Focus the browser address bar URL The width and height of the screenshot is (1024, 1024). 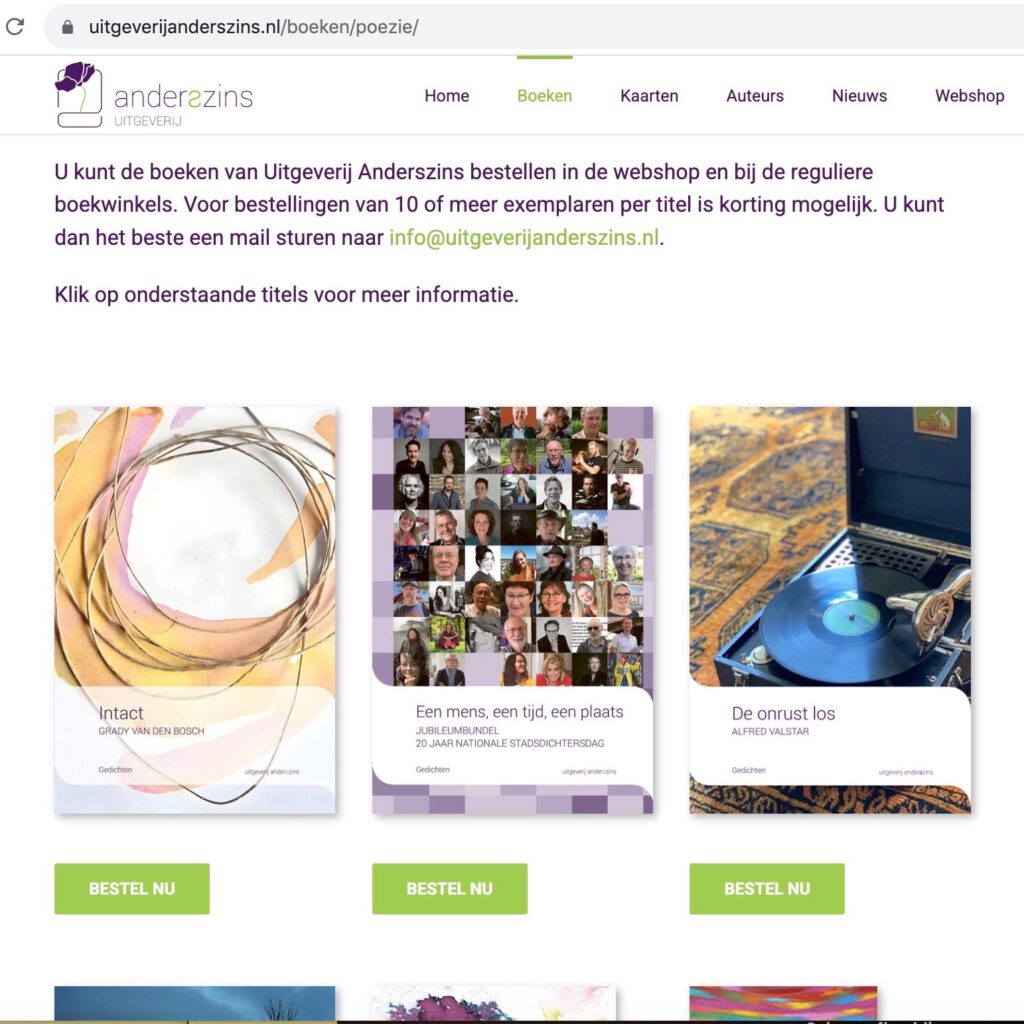(253, 27)
